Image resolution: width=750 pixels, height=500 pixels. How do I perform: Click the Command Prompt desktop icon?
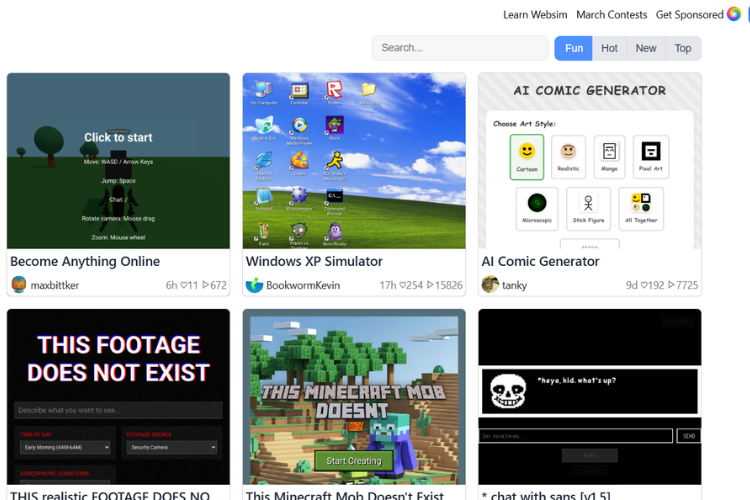pos(334,201)
